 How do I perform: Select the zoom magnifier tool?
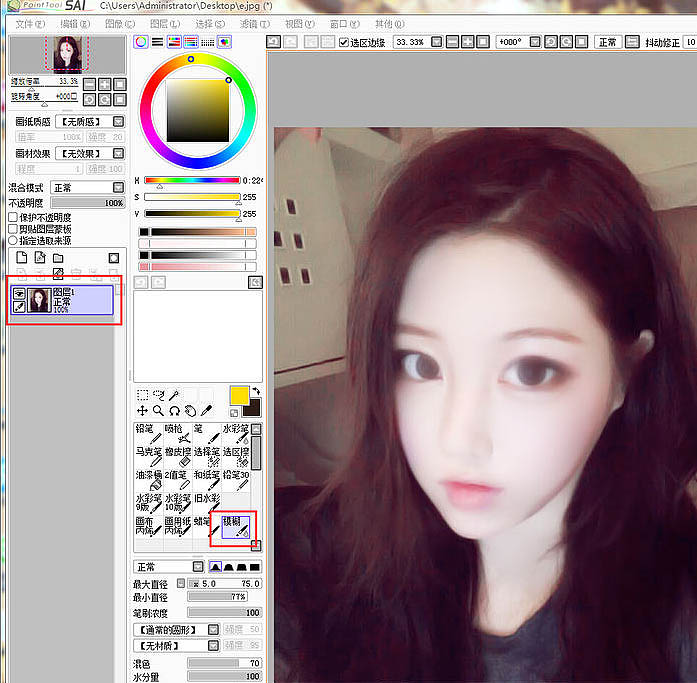(158, 411)
